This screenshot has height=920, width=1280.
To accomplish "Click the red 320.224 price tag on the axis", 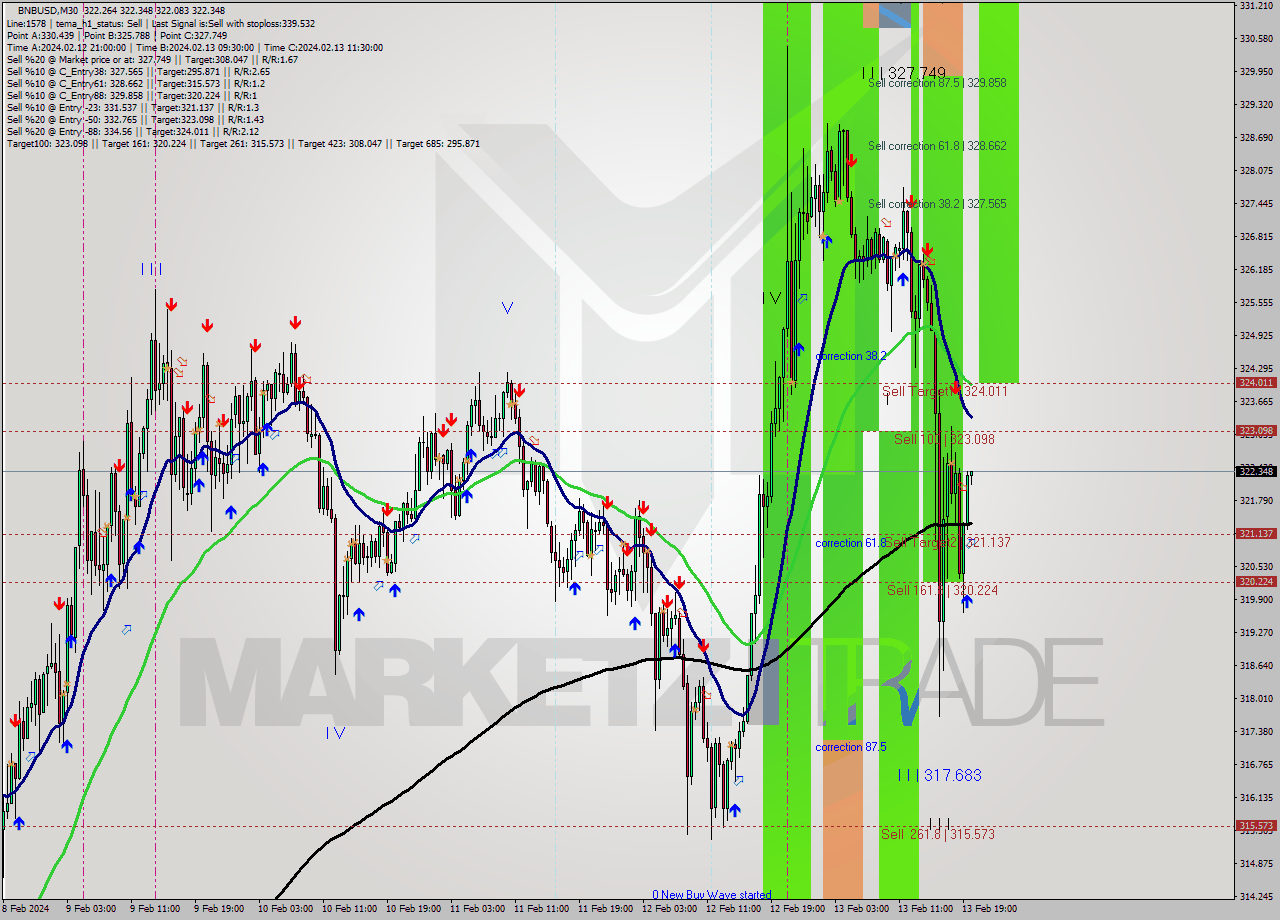I will (x=1256, y=582).
